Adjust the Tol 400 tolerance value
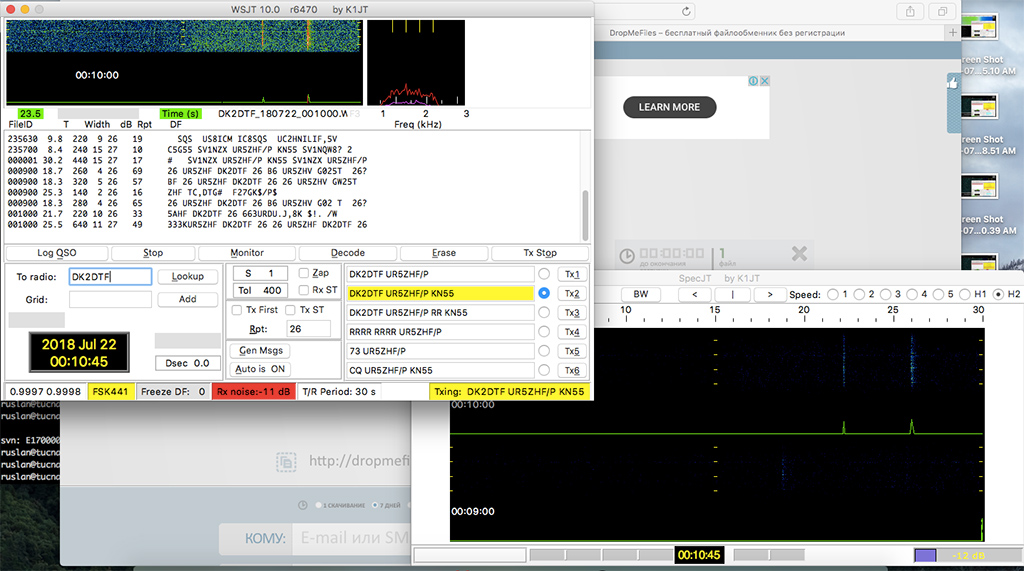The width and height of the screenshot is (1024, 571). 260,290
